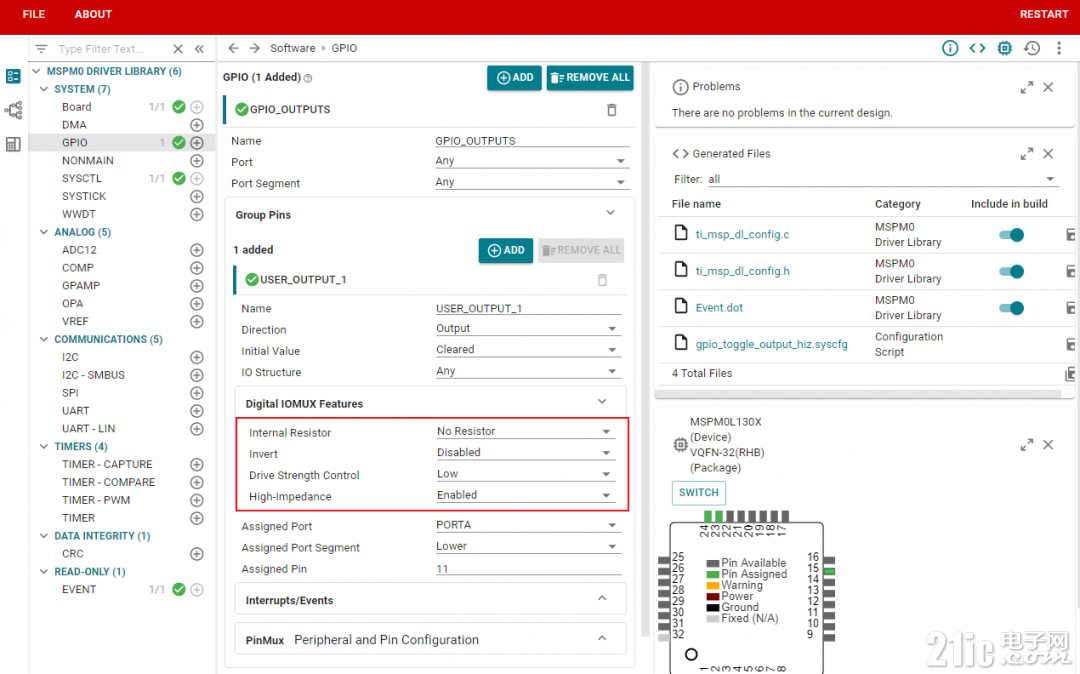The image size is (1080, 674).
Task: Open the three-dot more options menu
Action: click(1059, 48)
